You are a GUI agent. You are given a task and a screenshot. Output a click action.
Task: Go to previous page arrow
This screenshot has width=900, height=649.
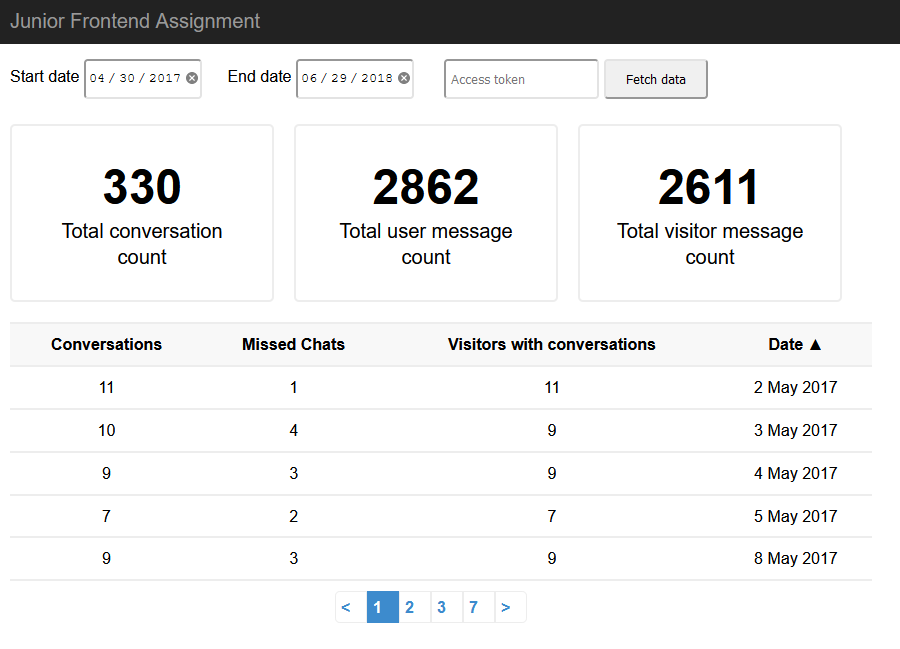(351, 607)
